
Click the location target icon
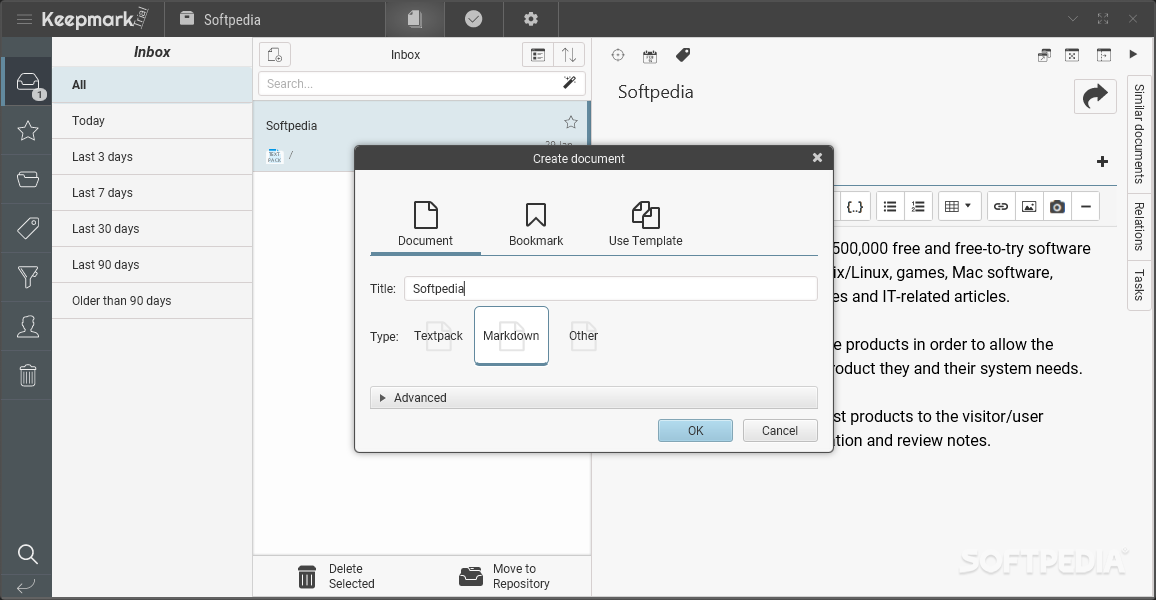point(618,55)
